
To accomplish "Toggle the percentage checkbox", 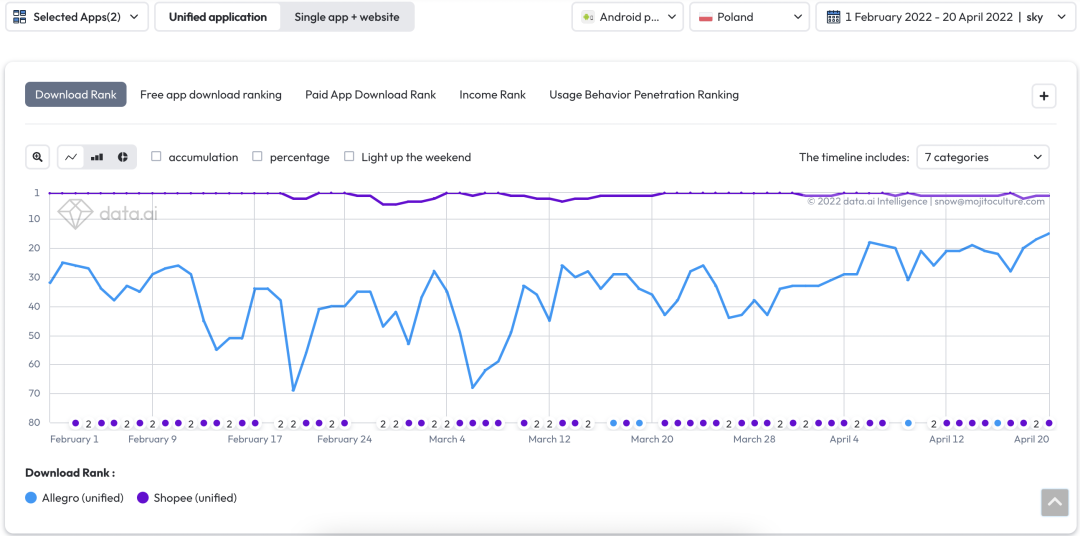I will [x=258, y=157].
